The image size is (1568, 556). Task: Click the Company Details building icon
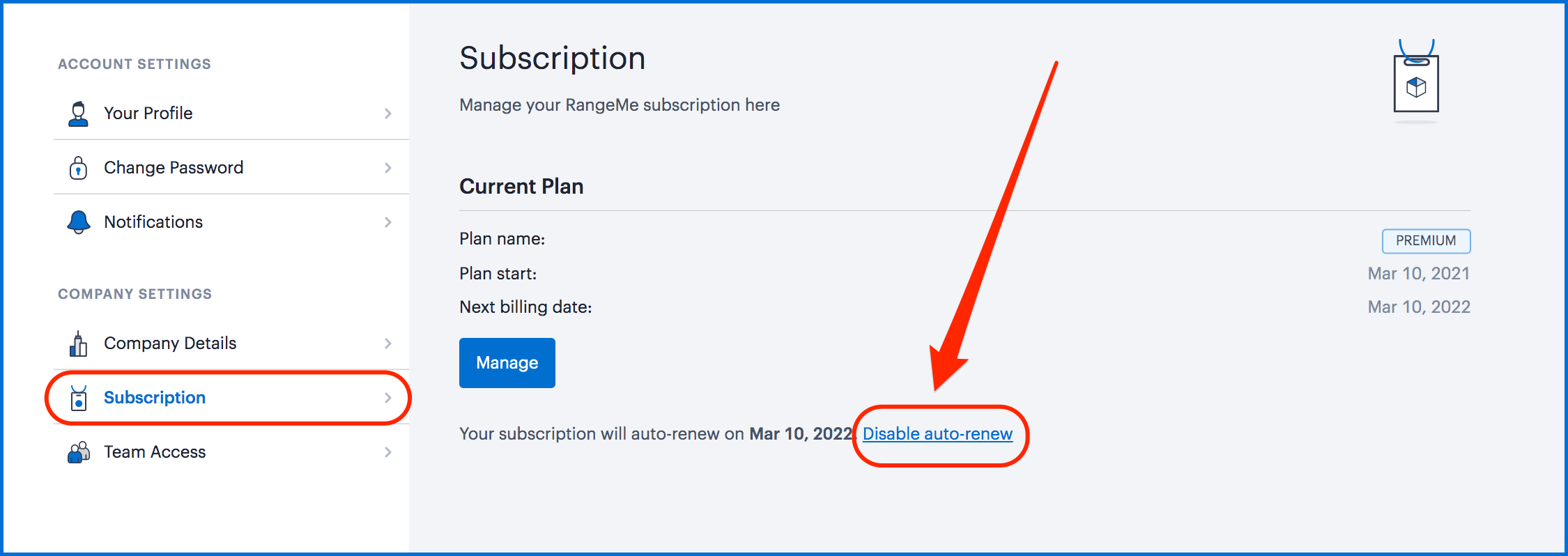click(78, 343)
